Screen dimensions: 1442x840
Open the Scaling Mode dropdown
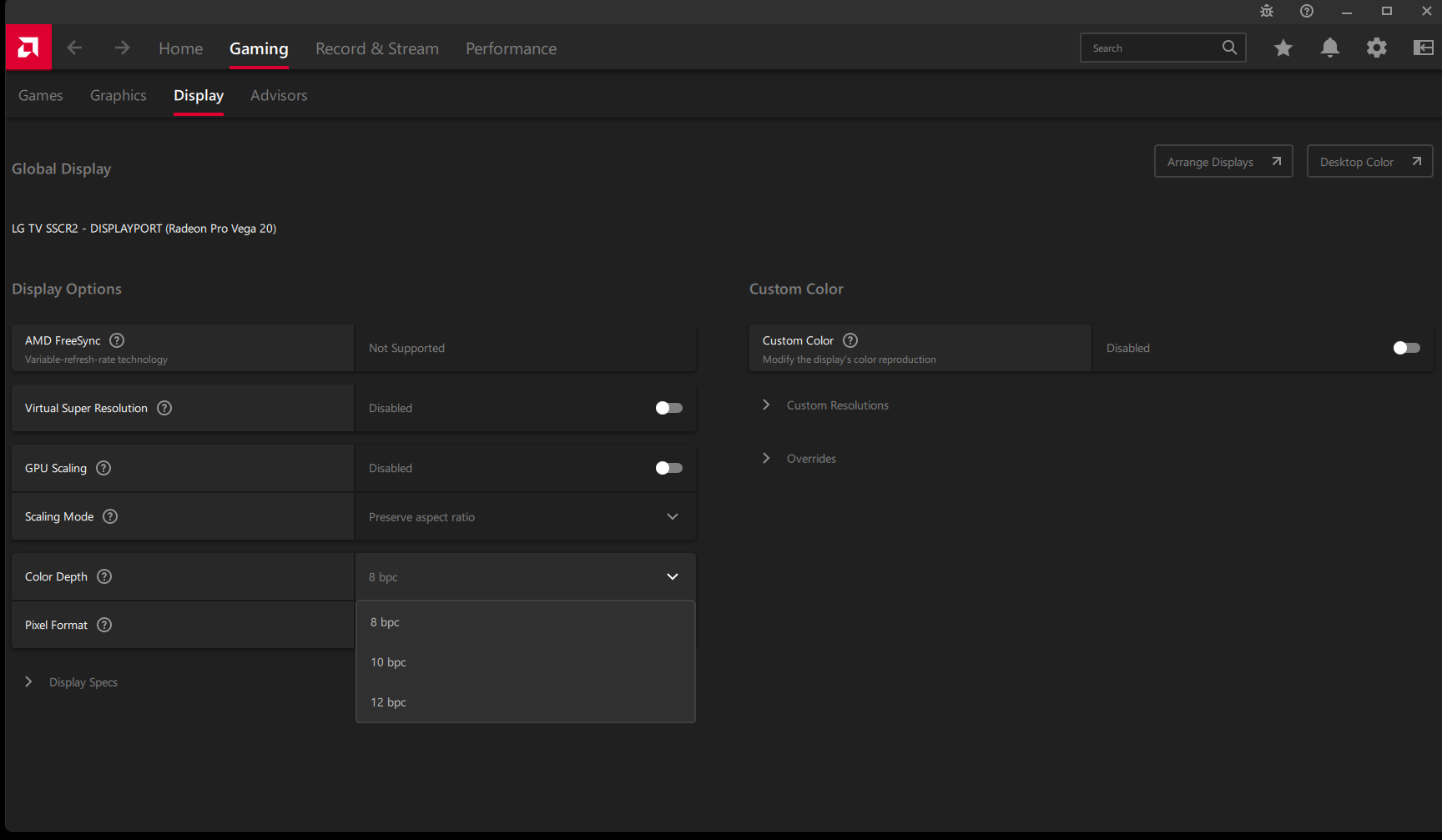[525, 517]
